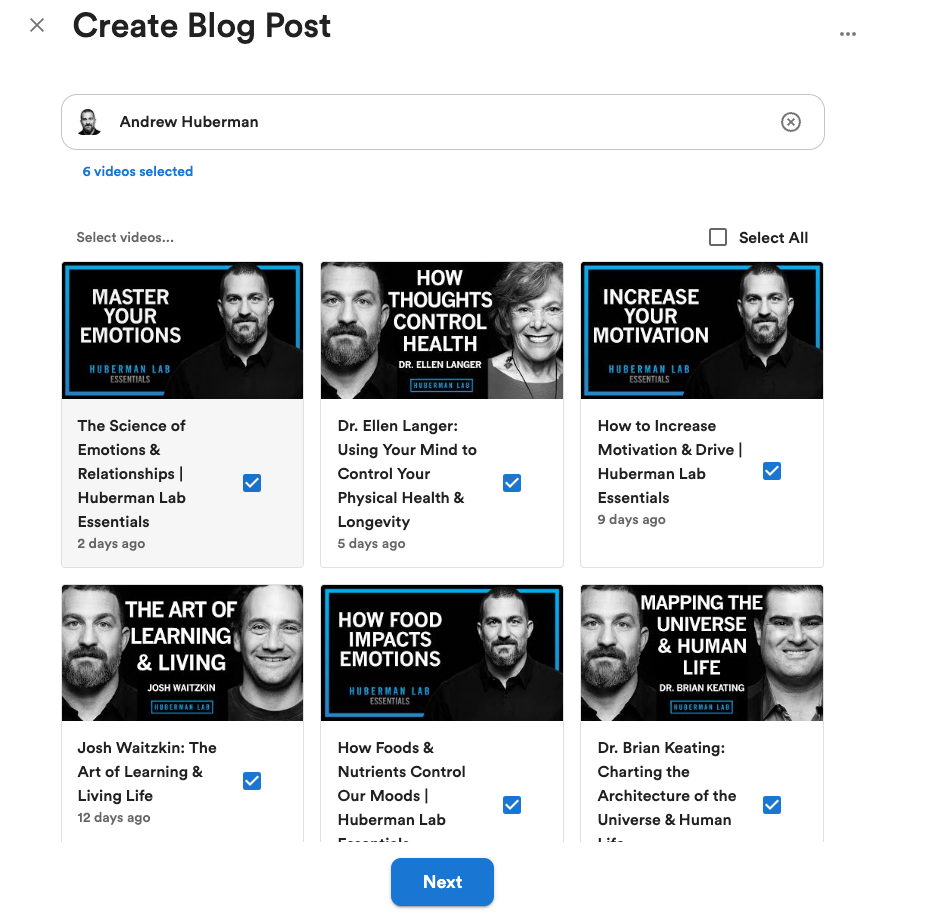Open Increase Your Motivation thumbnail
This screenshot has height=917, width=948.
point(702,331)
